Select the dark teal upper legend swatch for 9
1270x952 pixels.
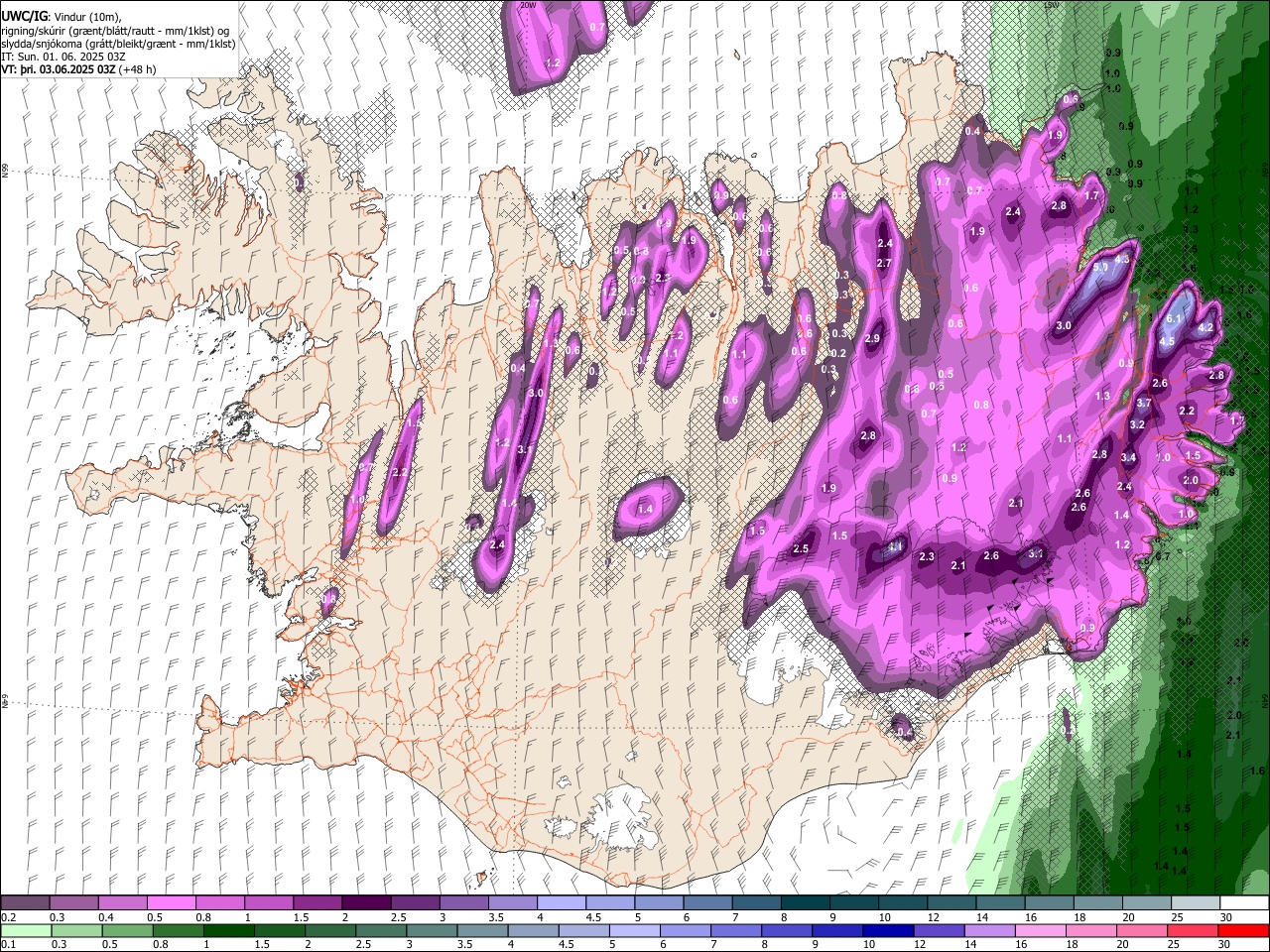tap(852, 903)
